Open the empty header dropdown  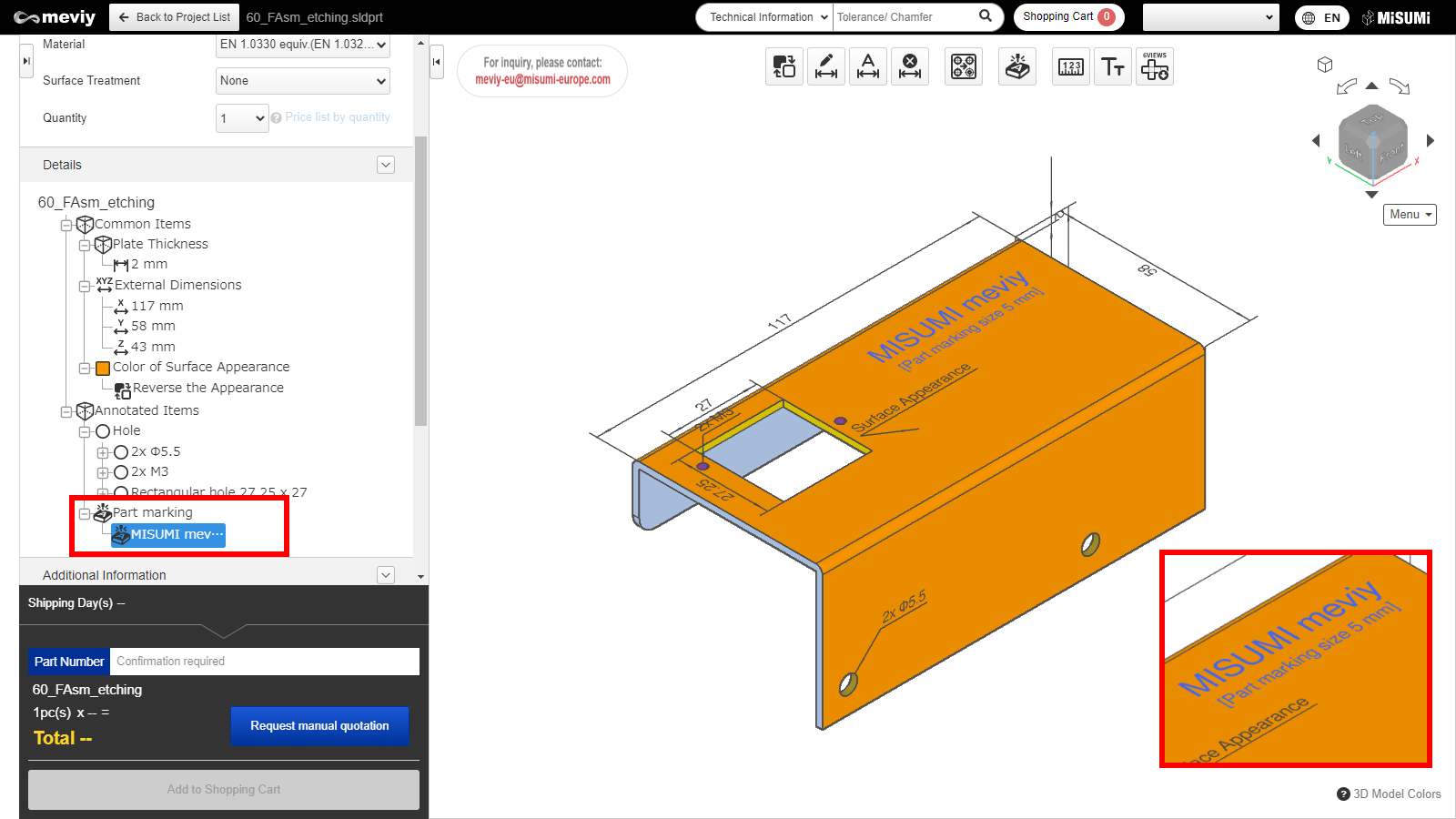1211,17
